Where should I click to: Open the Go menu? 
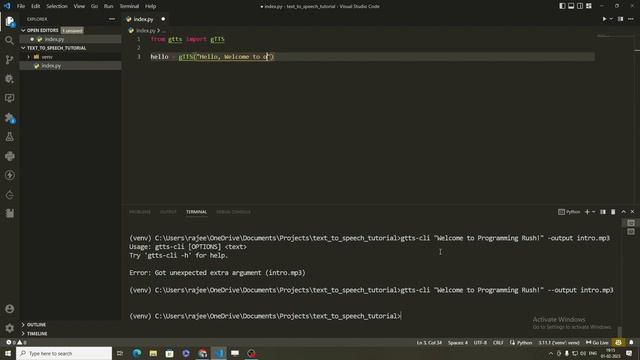coord(94,6)
